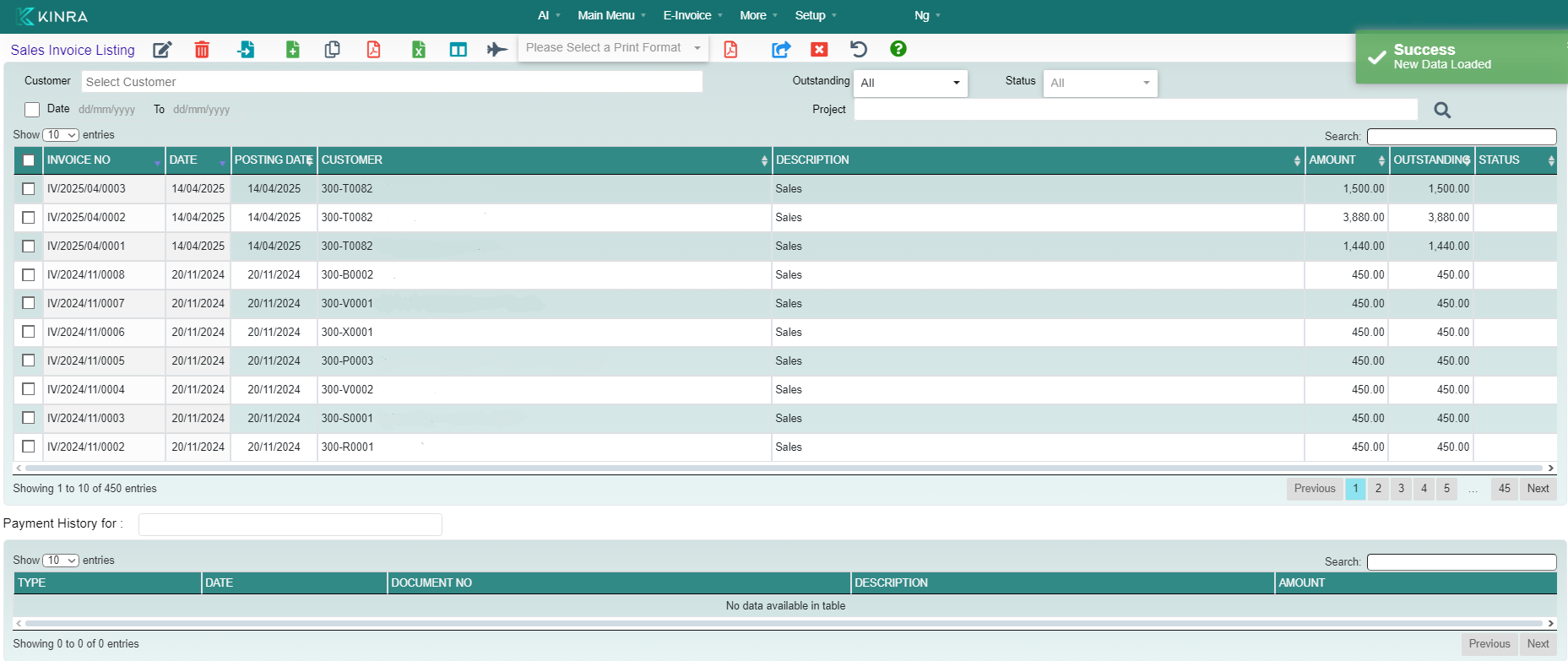1568x661 pixels.
Task: Enable the Date filter checkbox
Action: 32,110
